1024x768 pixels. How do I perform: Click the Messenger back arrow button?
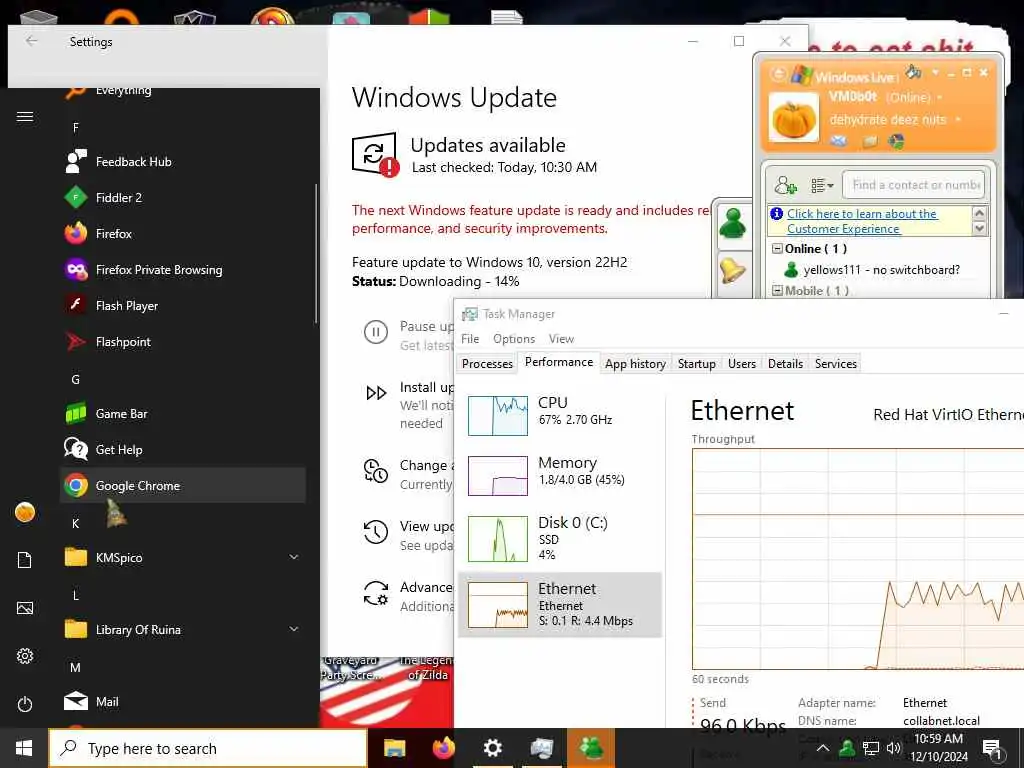point(777,73)
